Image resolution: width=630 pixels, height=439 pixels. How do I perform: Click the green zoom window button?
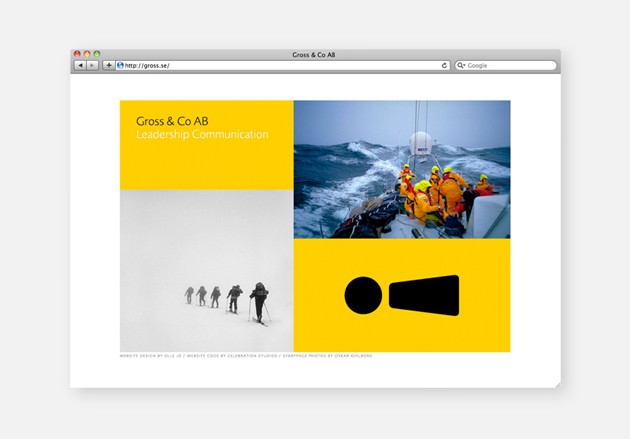[97, 54]
